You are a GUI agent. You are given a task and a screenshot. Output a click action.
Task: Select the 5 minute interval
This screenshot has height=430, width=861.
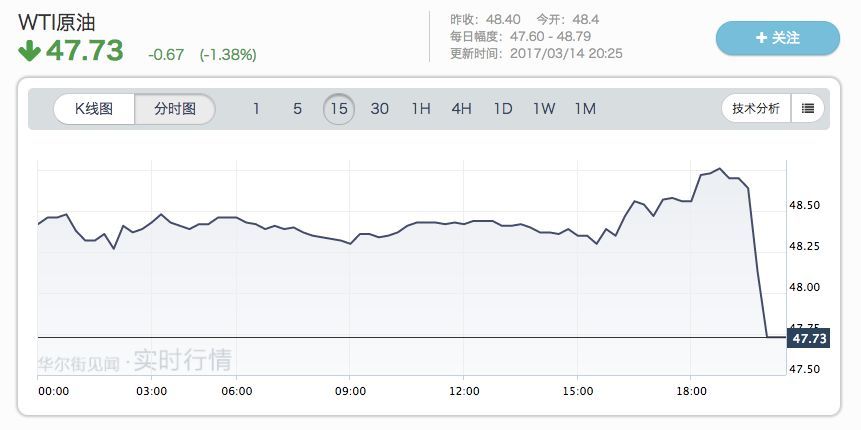click(297, 109)
